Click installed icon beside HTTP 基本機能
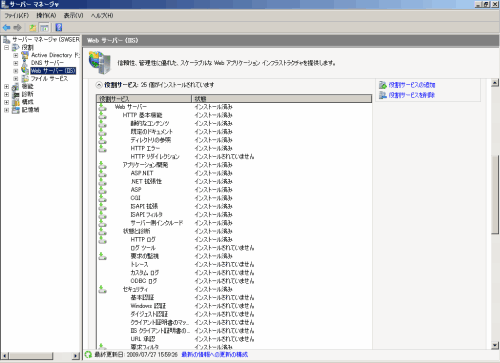Image resolution: width=500 pixels, height=363 pixels. (103, 115)
